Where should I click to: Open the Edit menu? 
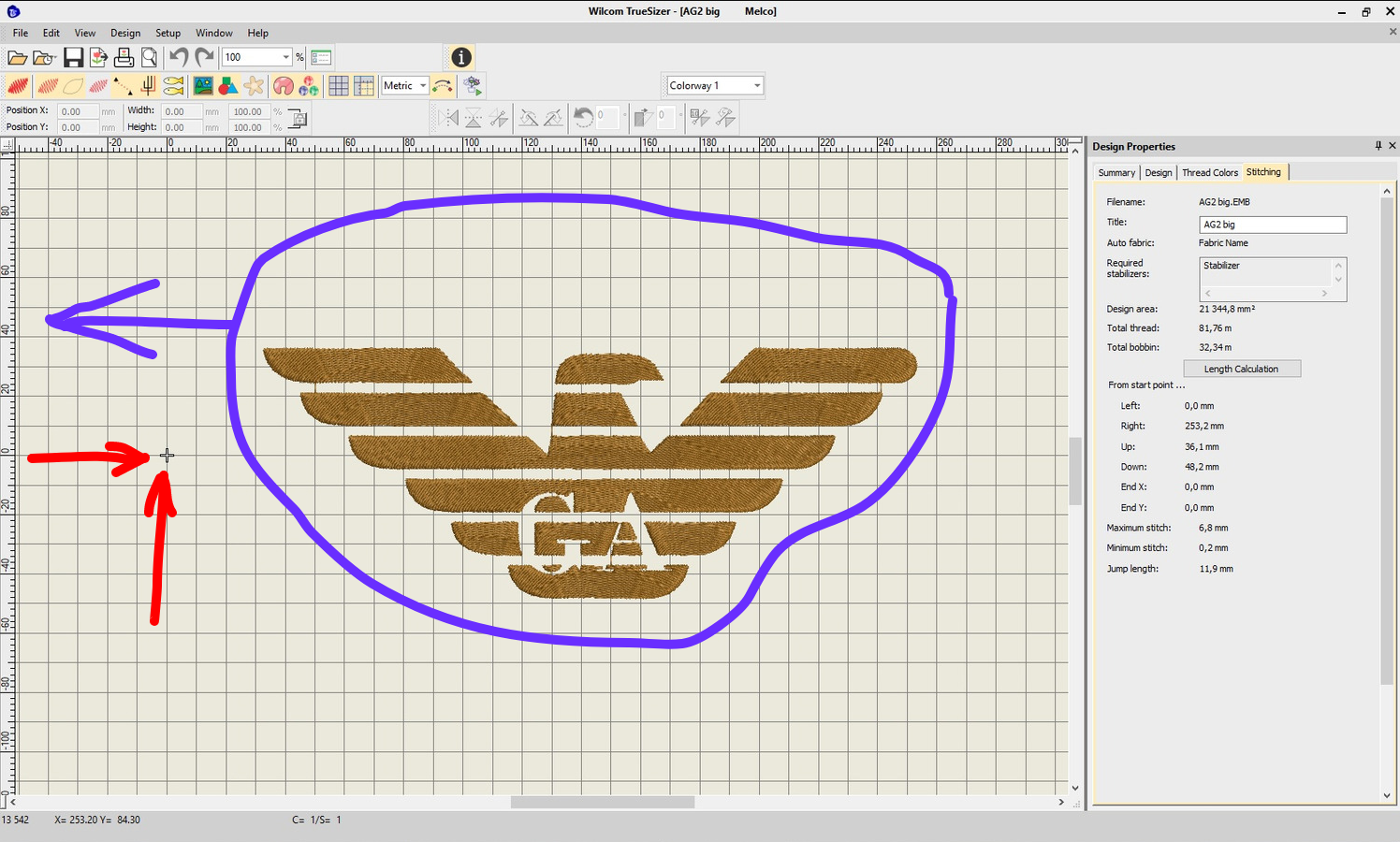[51, 33]
